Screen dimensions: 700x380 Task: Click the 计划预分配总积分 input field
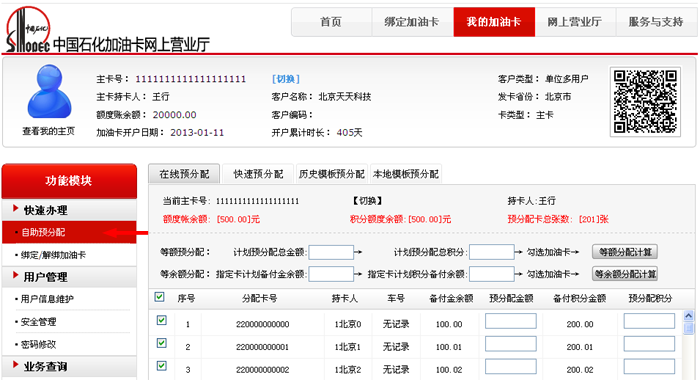492,252
